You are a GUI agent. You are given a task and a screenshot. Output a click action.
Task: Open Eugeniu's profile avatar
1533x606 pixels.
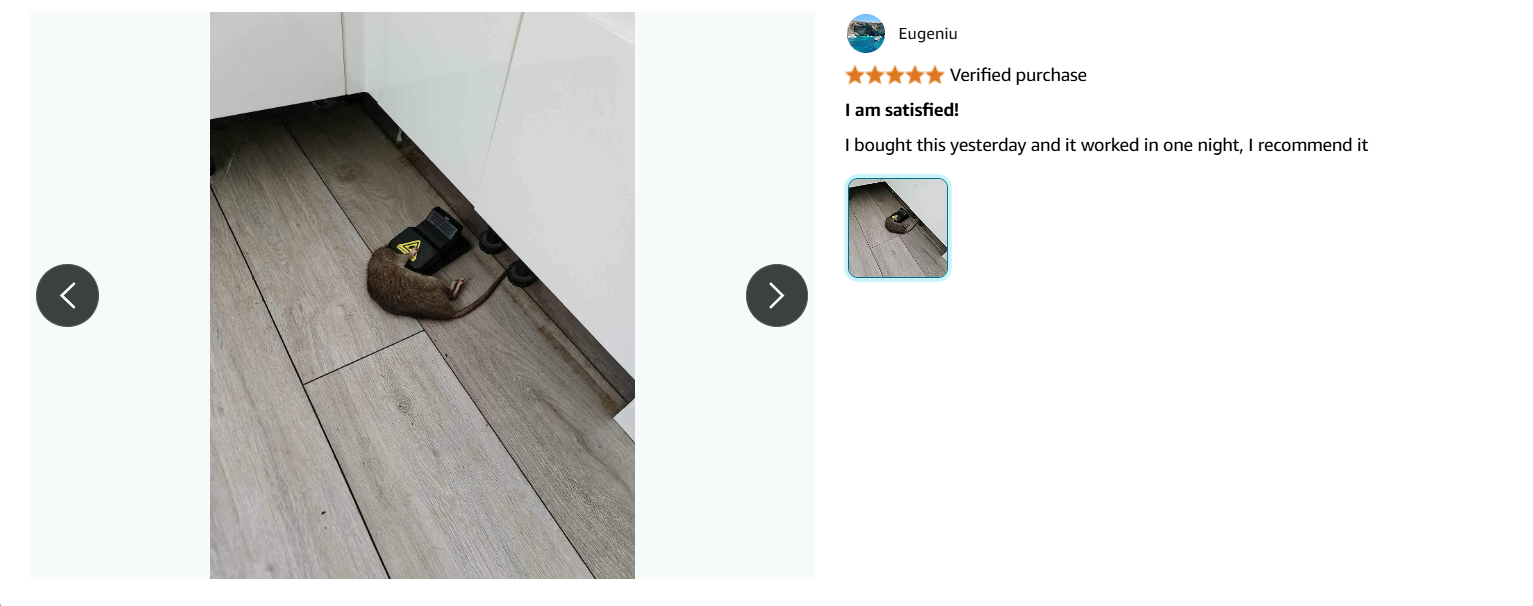pos(866,33)
